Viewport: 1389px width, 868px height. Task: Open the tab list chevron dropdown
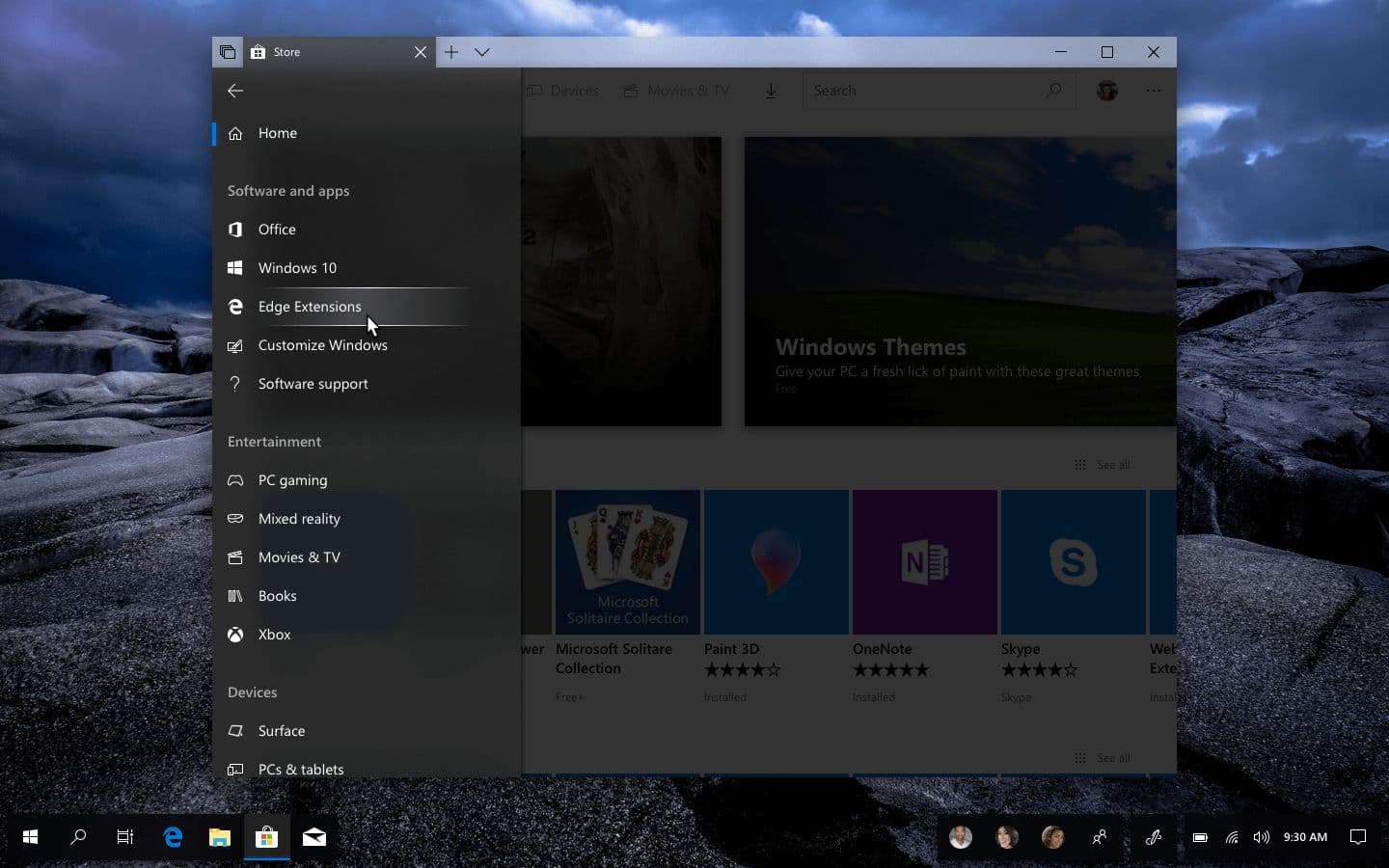pos(482,52)
